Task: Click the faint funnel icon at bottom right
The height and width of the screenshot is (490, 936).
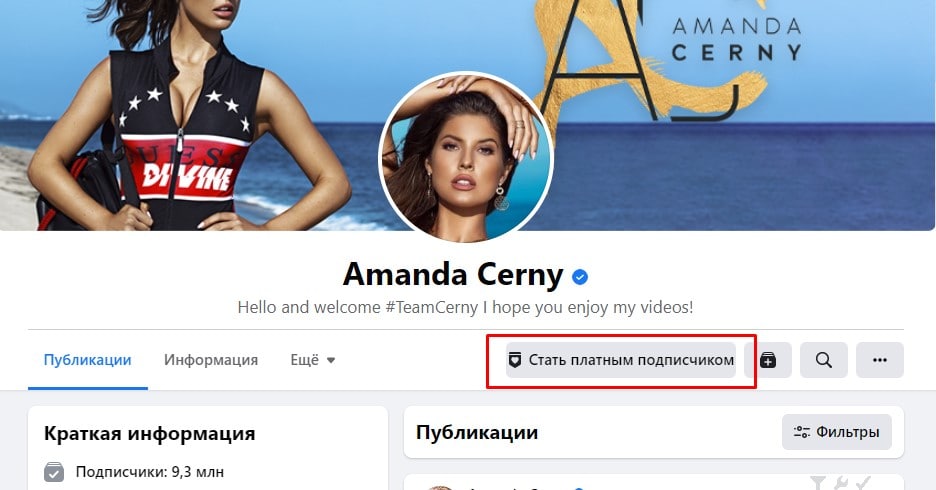Action: (818, 482)
